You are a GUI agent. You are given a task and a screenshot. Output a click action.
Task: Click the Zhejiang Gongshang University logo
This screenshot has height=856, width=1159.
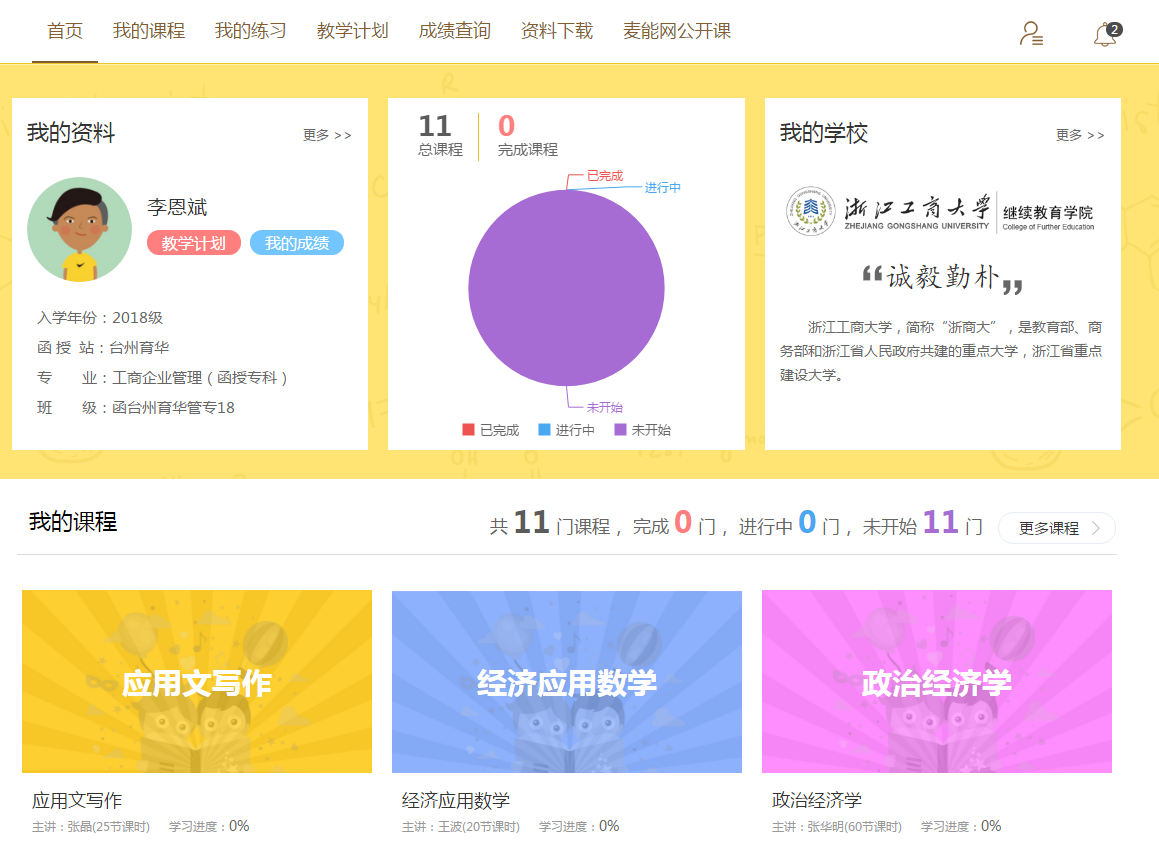coord(940,211)
